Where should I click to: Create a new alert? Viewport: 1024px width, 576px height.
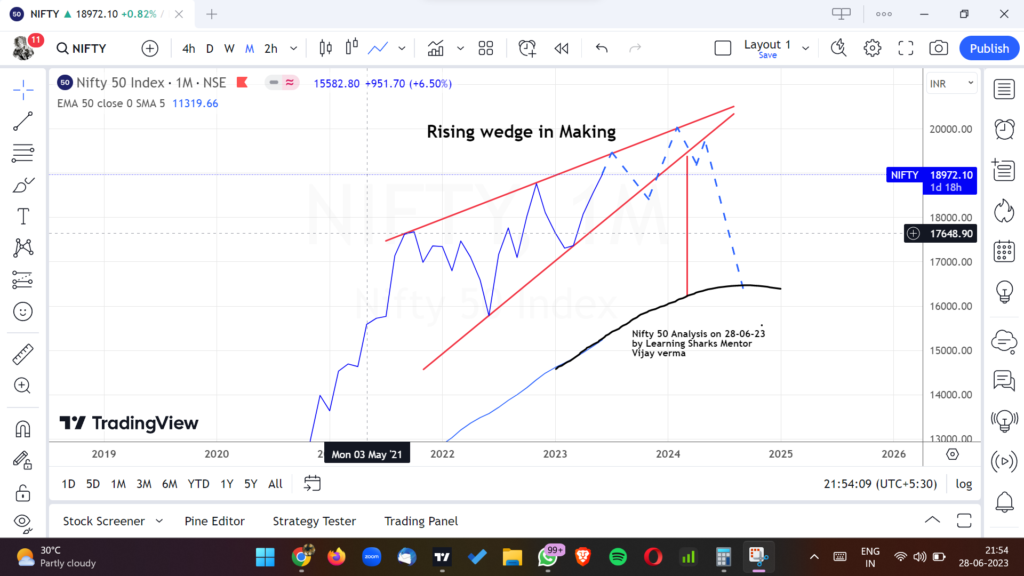(527, 48)
